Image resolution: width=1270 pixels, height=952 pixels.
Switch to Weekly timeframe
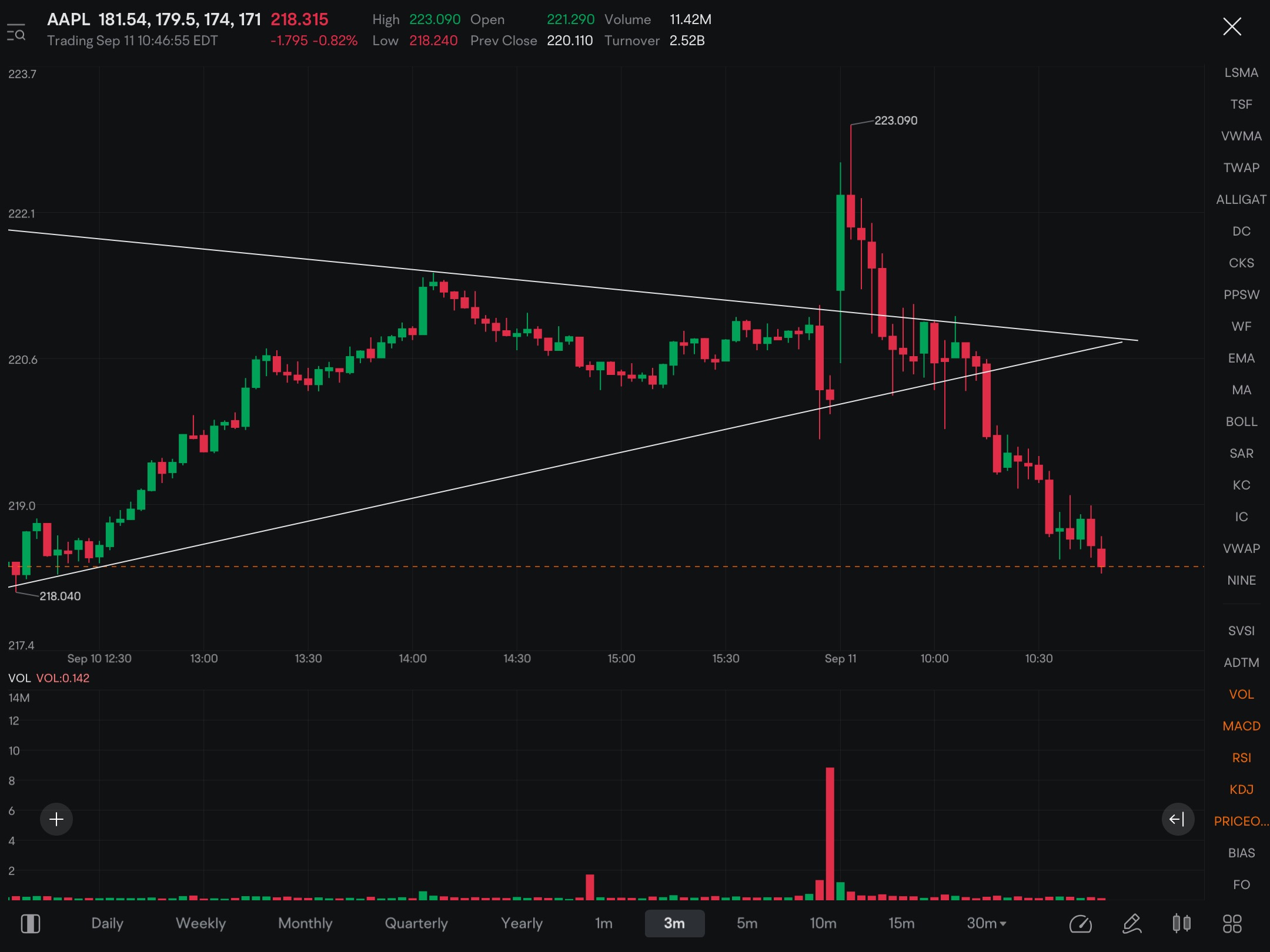click(x=200, y=923)
